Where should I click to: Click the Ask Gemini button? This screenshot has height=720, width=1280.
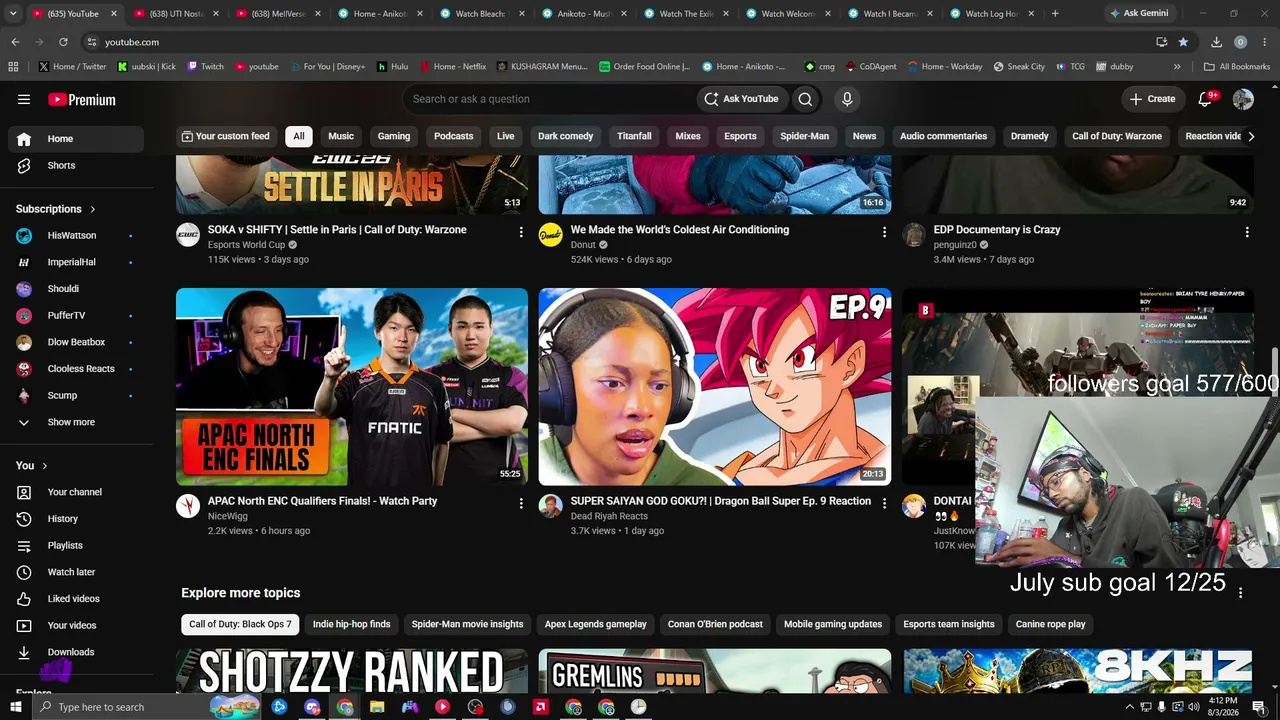pos(1138,13)
